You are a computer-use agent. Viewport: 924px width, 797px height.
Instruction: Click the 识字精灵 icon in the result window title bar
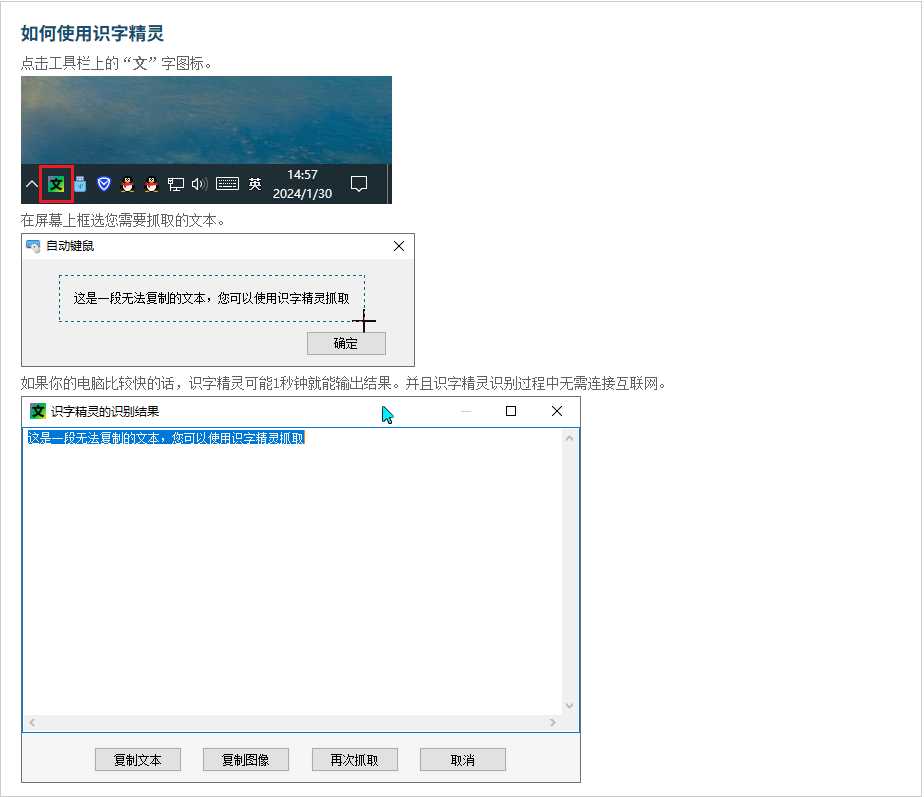36,411
